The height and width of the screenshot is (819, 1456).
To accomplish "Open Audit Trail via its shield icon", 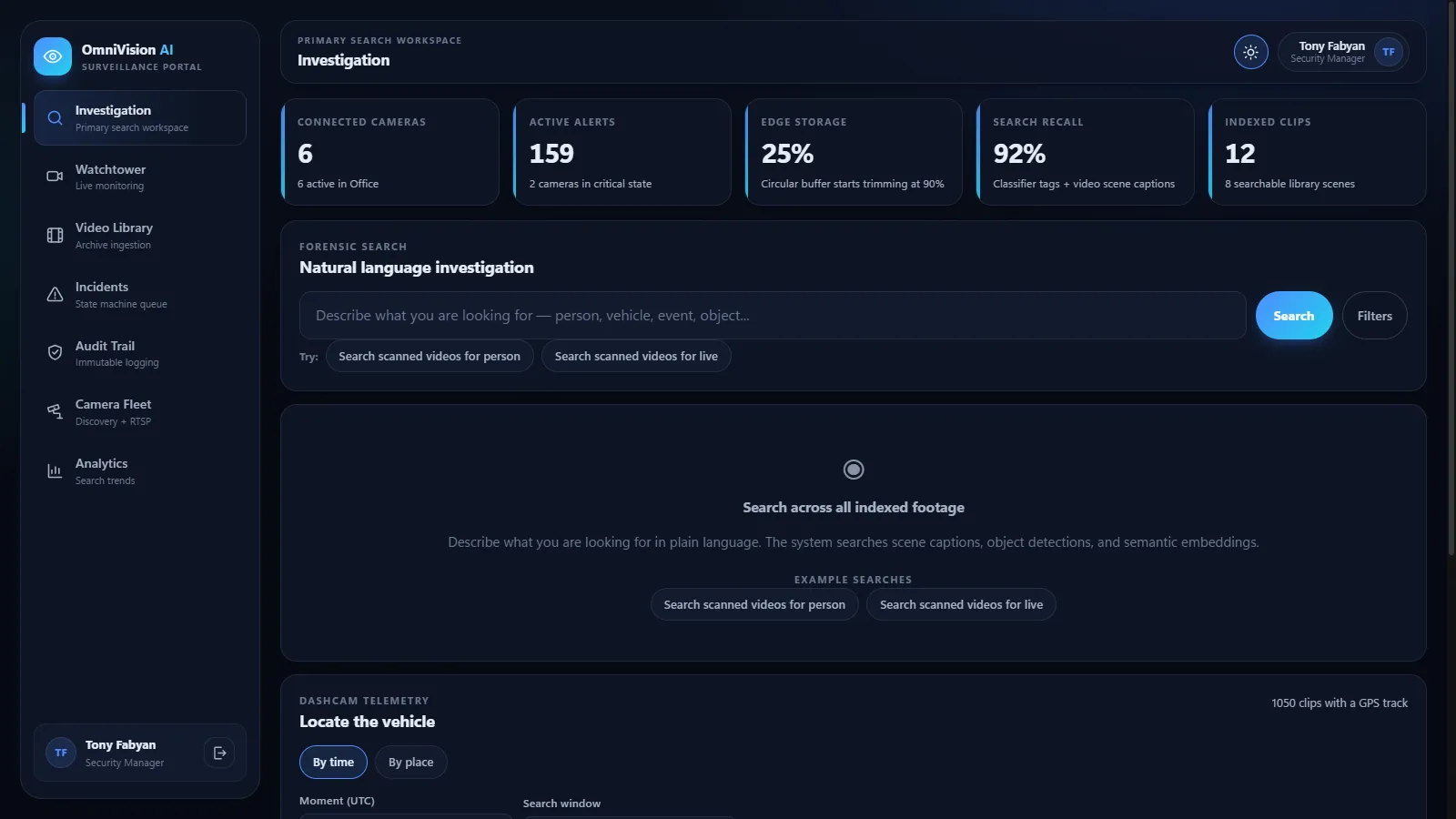I will click(55, 352).
